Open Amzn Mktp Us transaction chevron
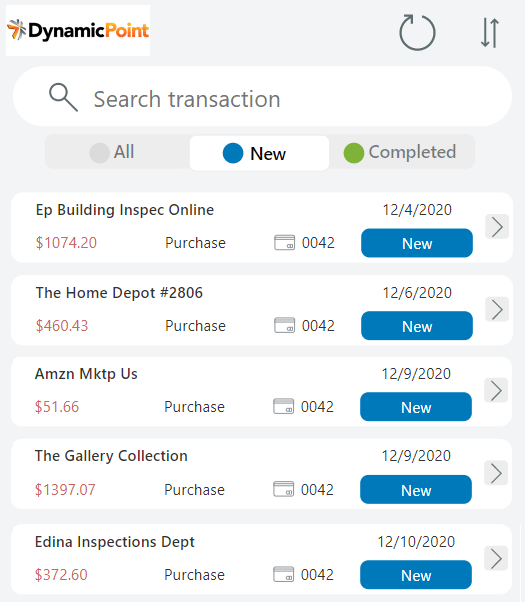The width and height of the screenshot is (525, 602). point(496,390)
